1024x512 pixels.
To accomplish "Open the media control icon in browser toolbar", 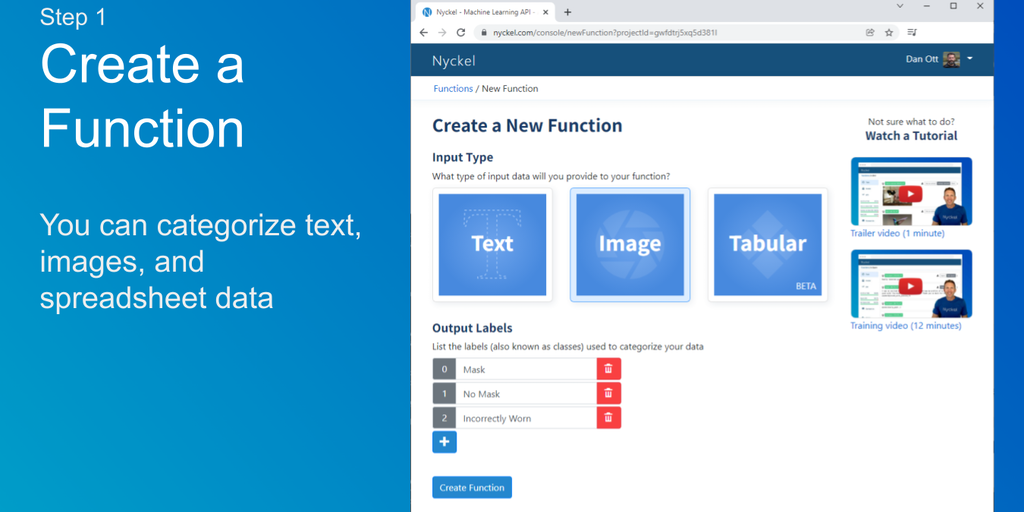I will [x=912, y=32].
